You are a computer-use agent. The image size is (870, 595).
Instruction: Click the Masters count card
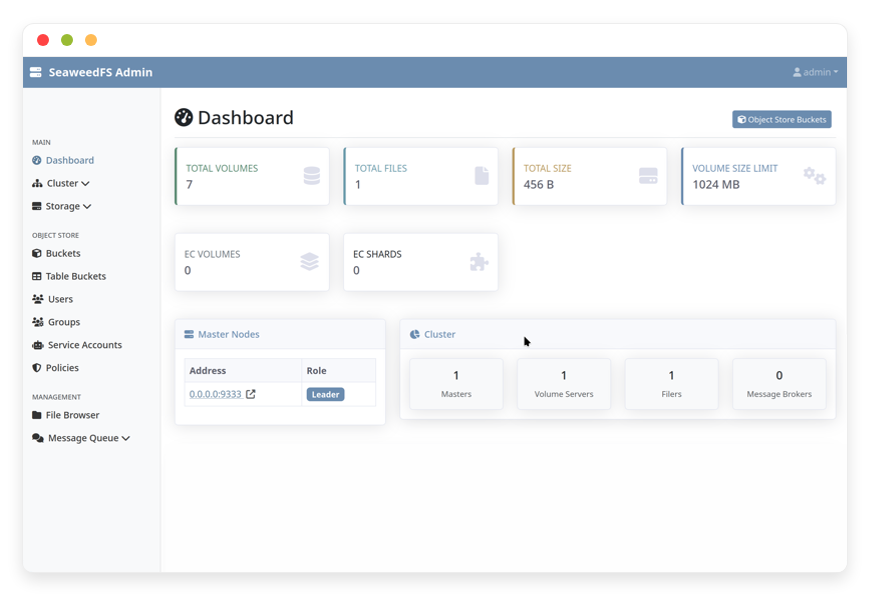pyautogui.click(x=456, y=384)
